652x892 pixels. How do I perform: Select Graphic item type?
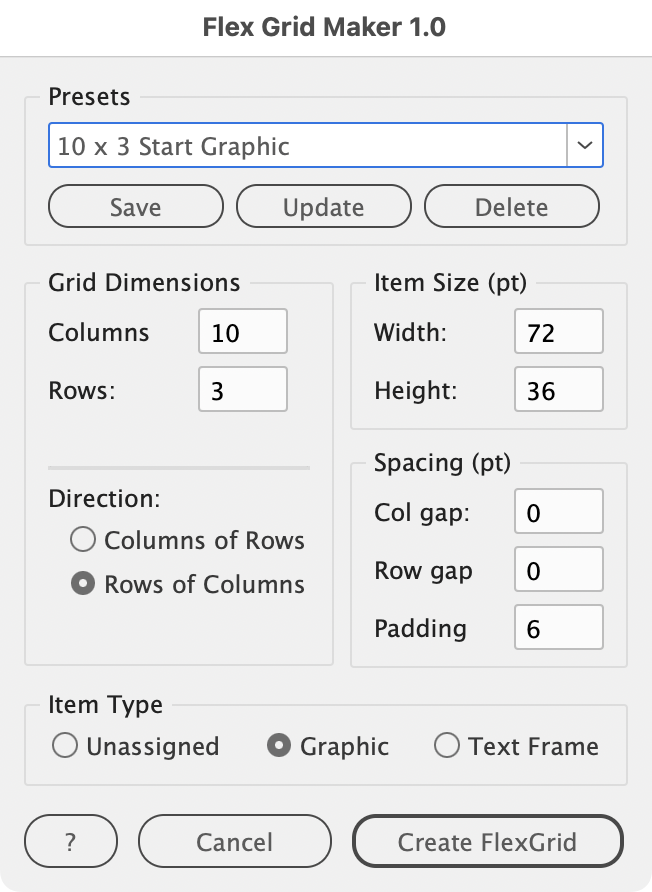pos(281,746)
